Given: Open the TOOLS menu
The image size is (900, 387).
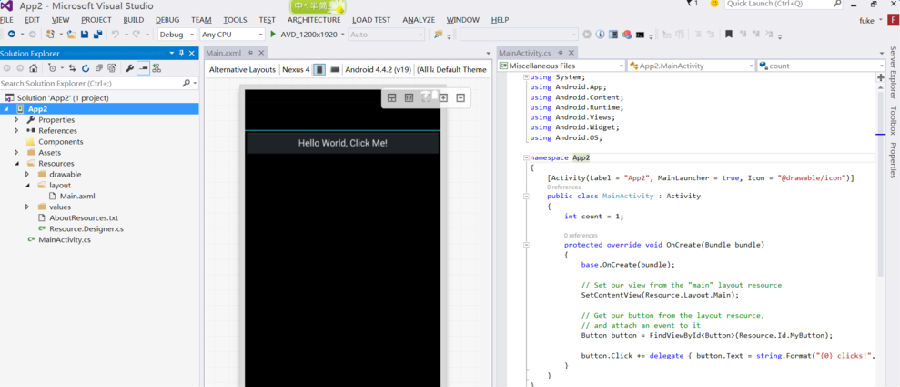Looking at the screenshot, I should coord(235,20).
